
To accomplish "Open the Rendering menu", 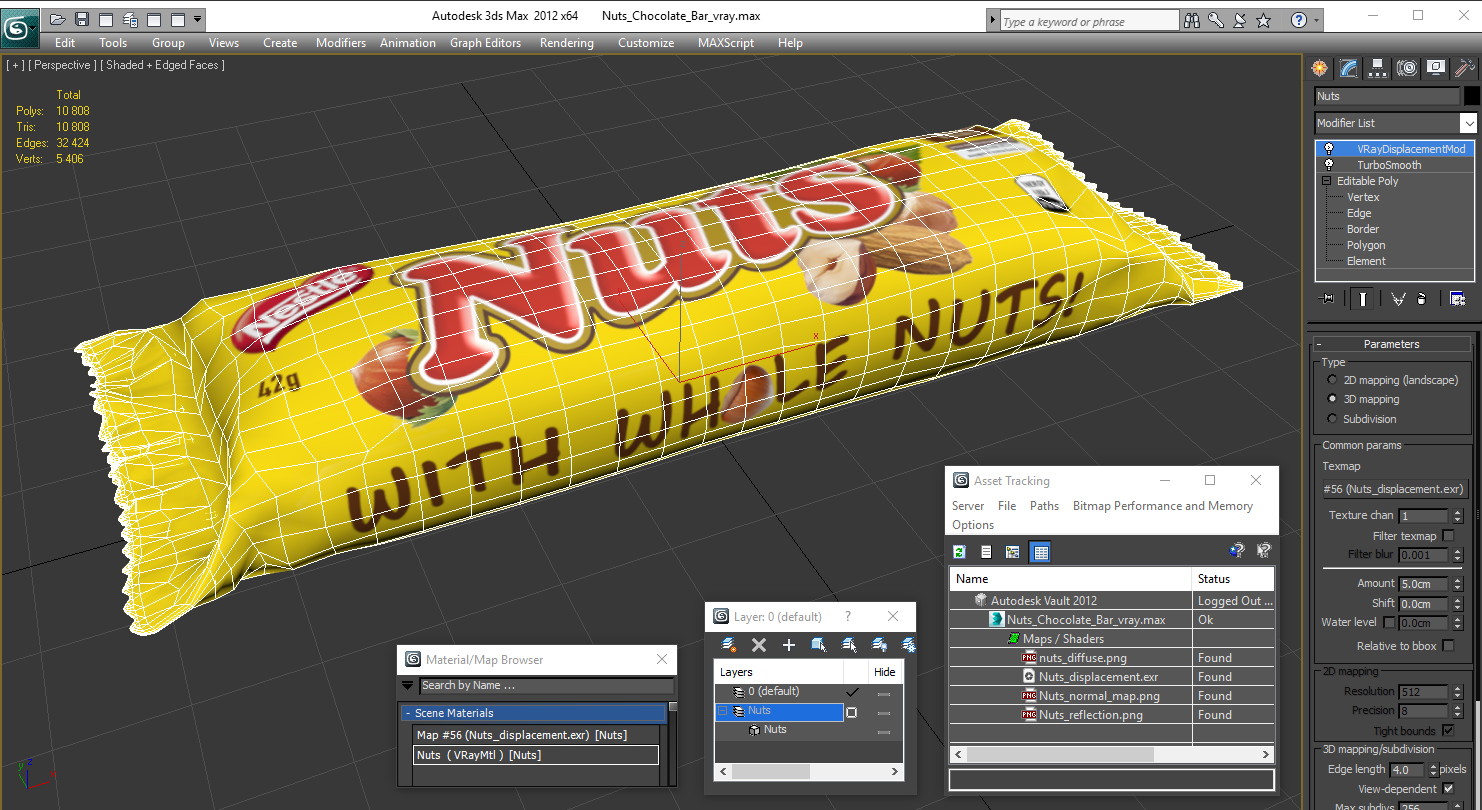I will 567,43.
